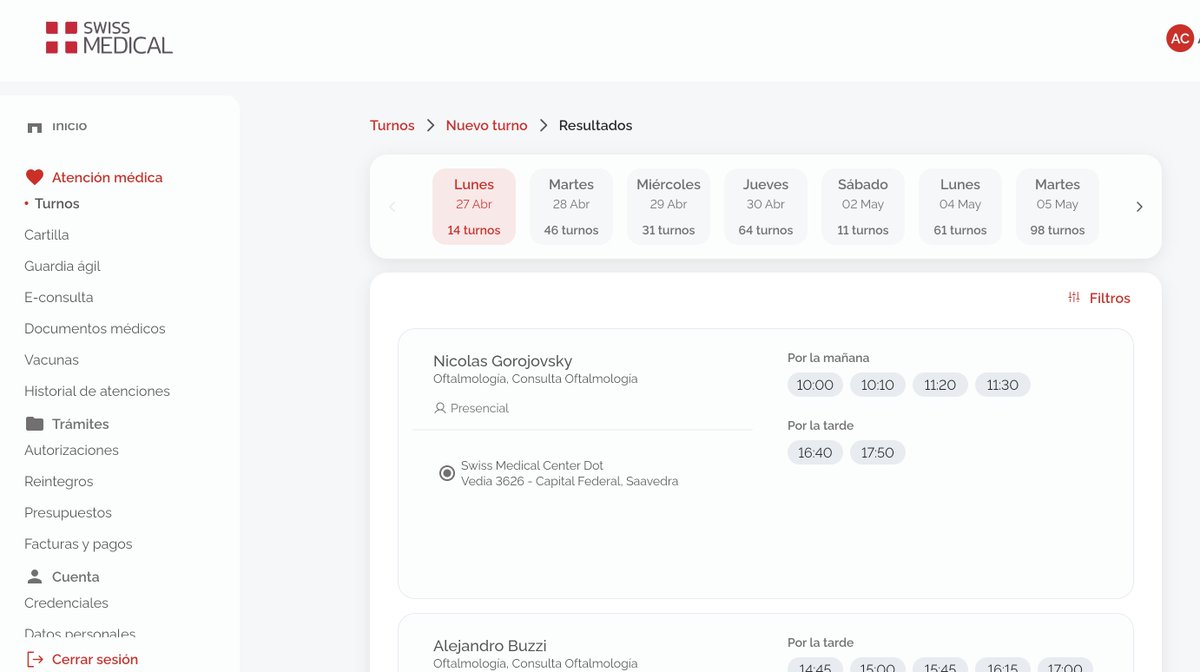Click Cerrar sesión link
Screen dimensions: 1200x672
95,659
